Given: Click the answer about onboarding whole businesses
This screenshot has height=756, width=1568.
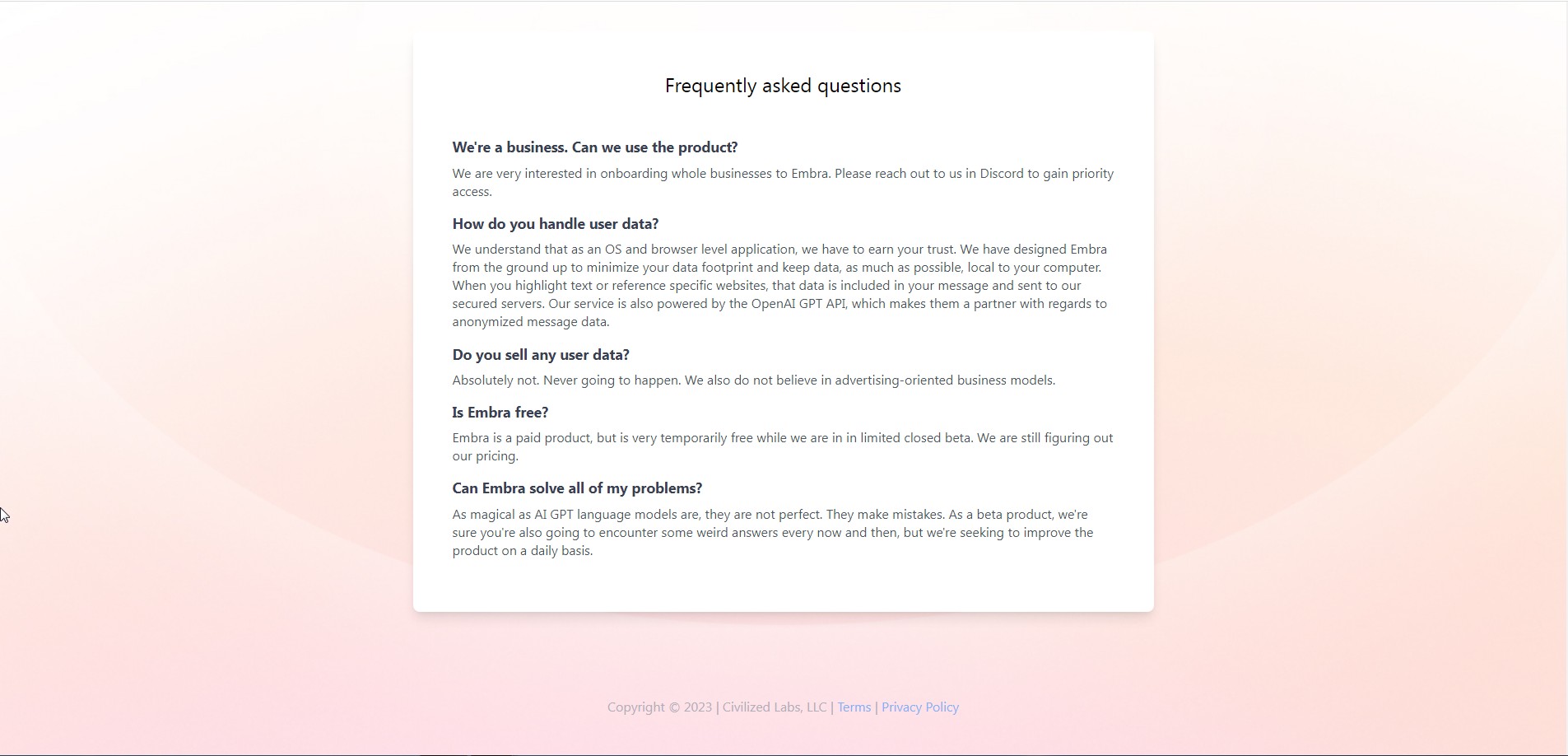Looking at the screenshot, I should click(783, 182).
